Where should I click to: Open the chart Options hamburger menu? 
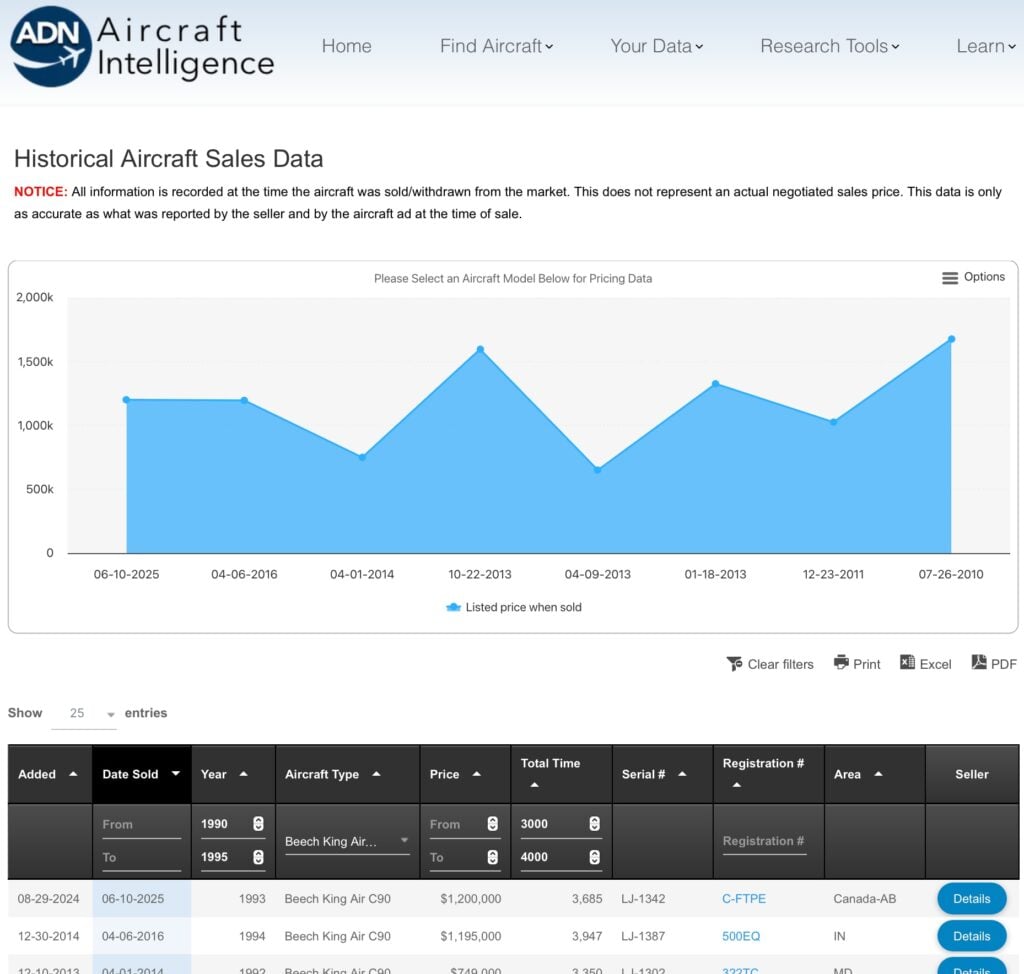click(x=950, y=278)
